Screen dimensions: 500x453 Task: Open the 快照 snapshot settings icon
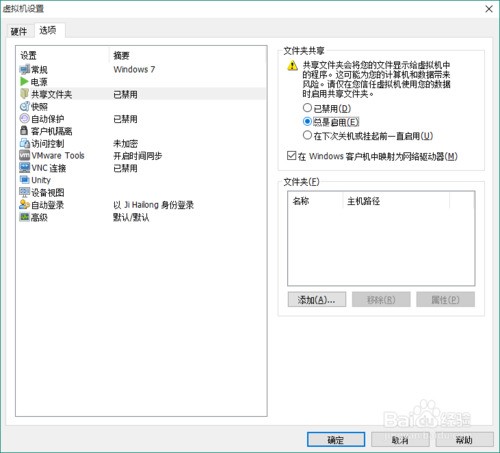click(25, 106)
